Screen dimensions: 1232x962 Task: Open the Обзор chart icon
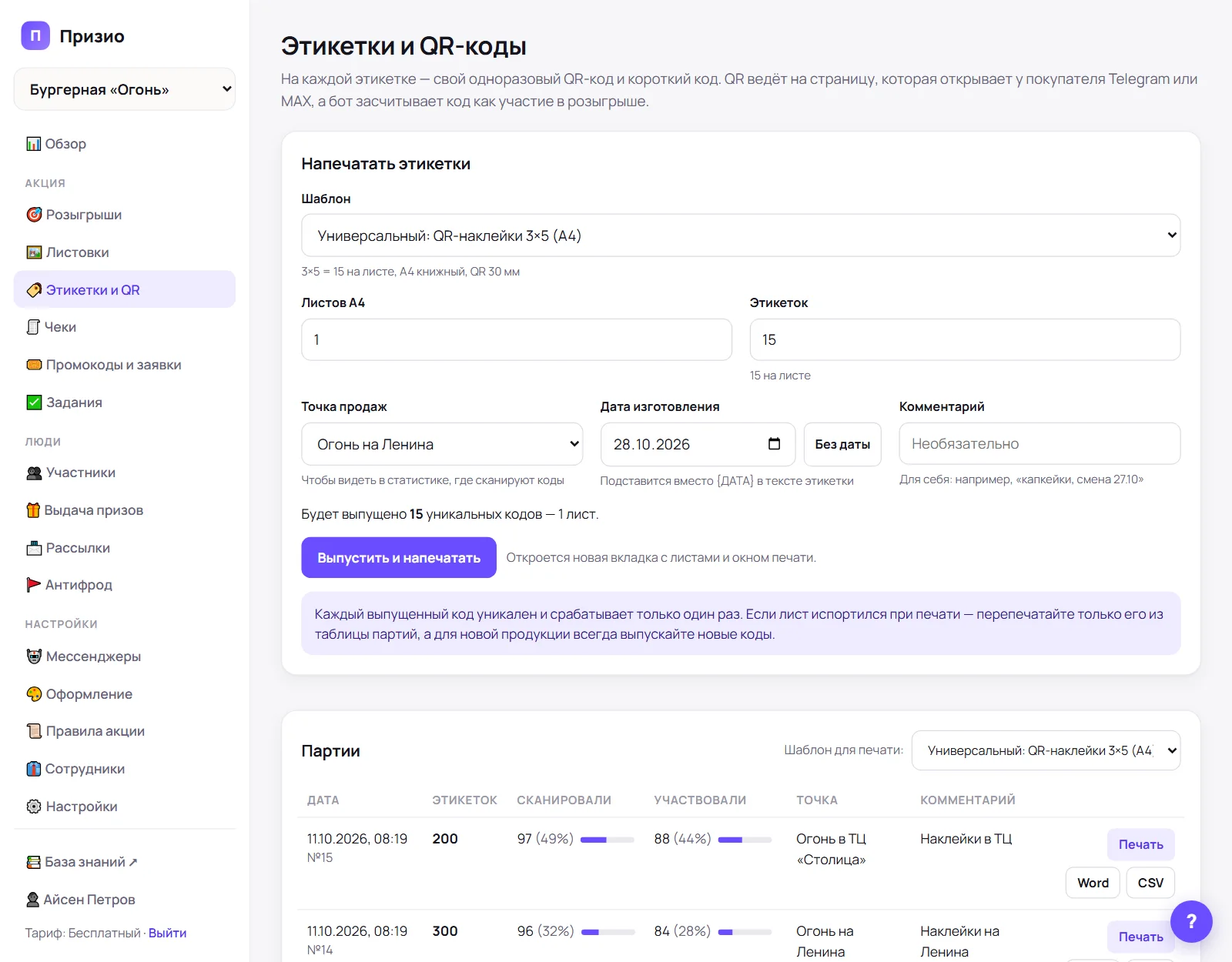tap(34, 144)
